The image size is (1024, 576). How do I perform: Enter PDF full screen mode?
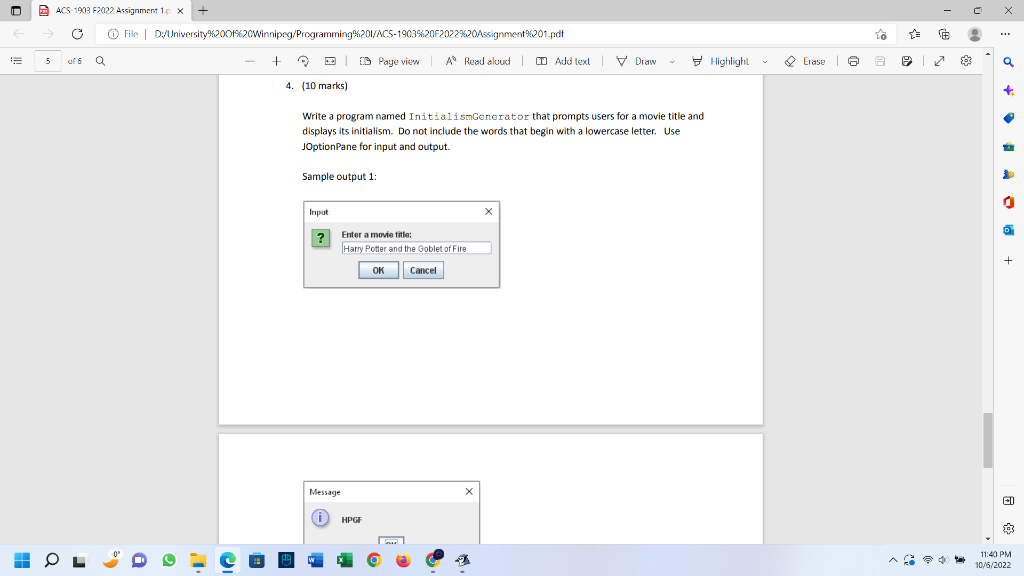[937, 61]
